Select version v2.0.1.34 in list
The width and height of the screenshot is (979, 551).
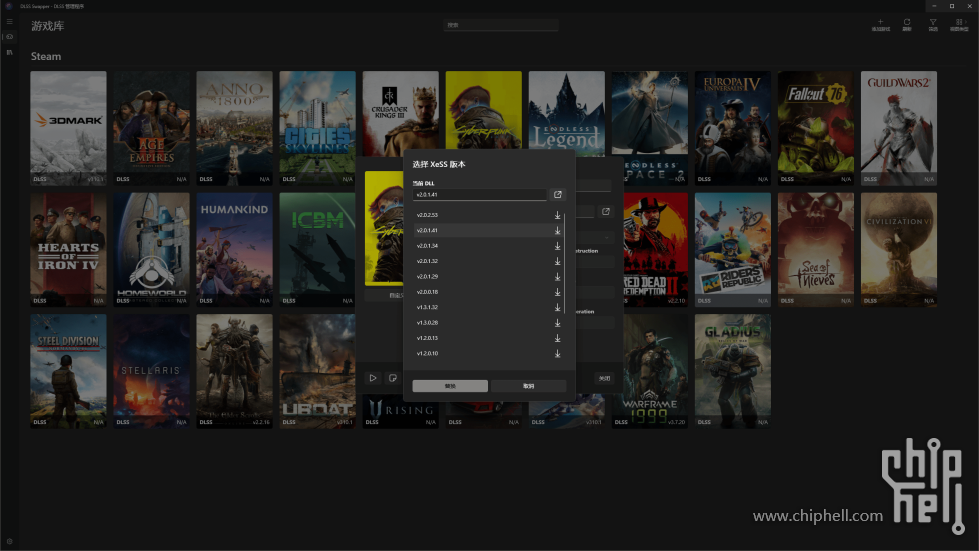(488, 246)
